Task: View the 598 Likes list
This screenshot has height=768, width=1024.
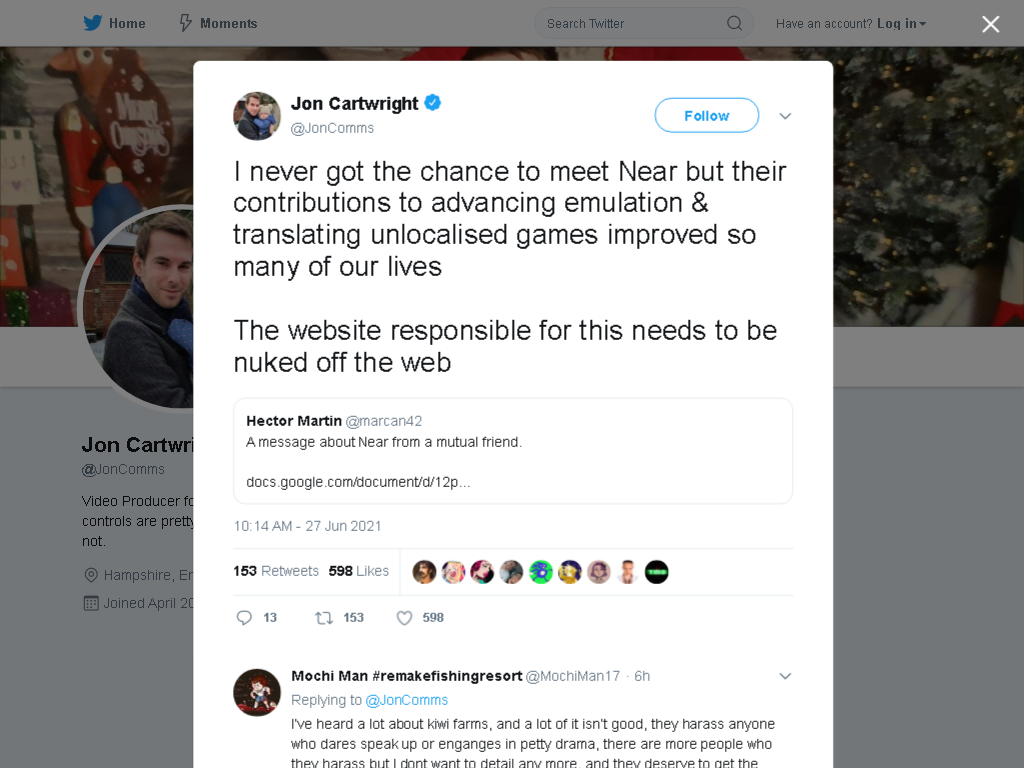Action: coord(359,571)
